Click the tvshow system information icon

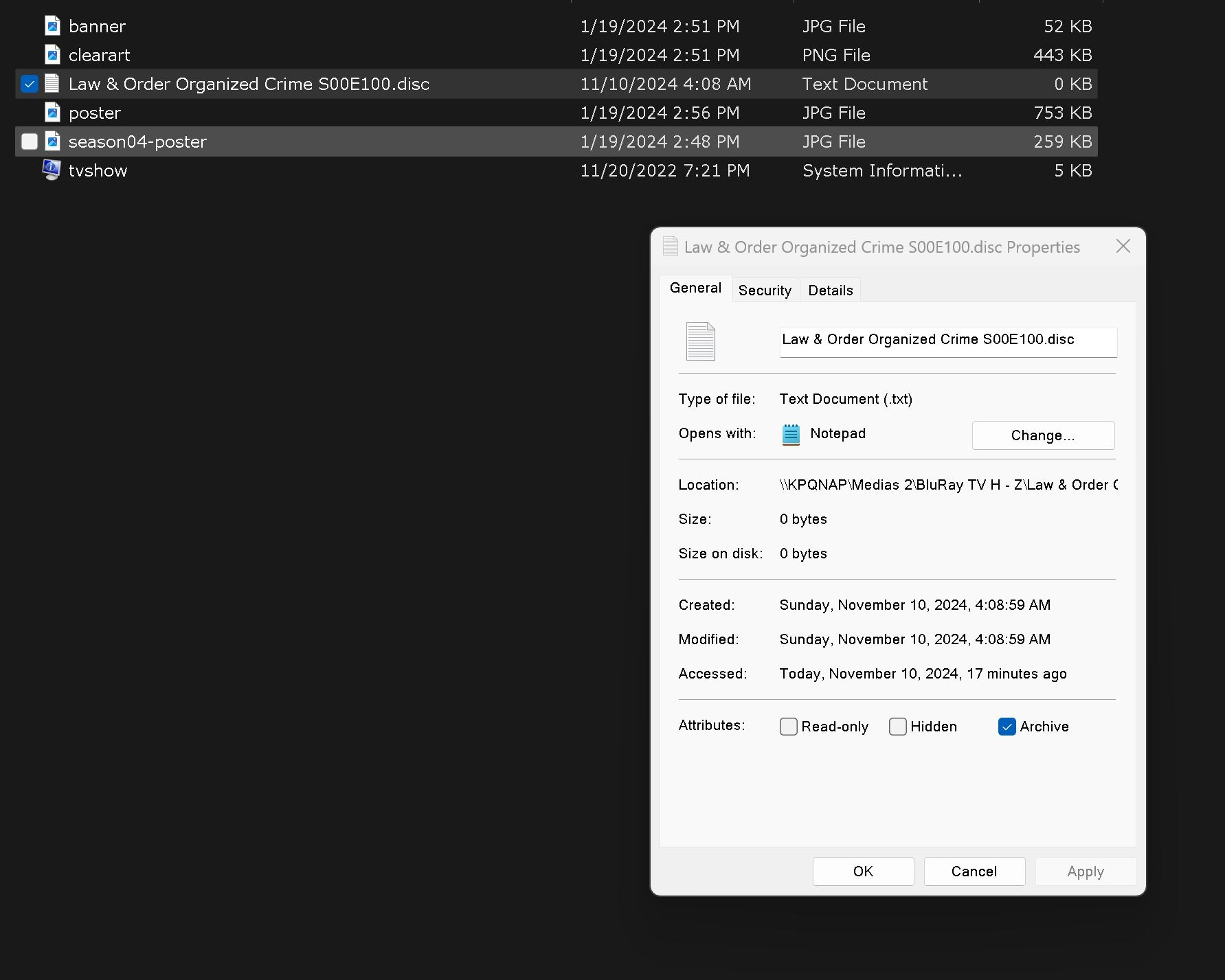52,170
